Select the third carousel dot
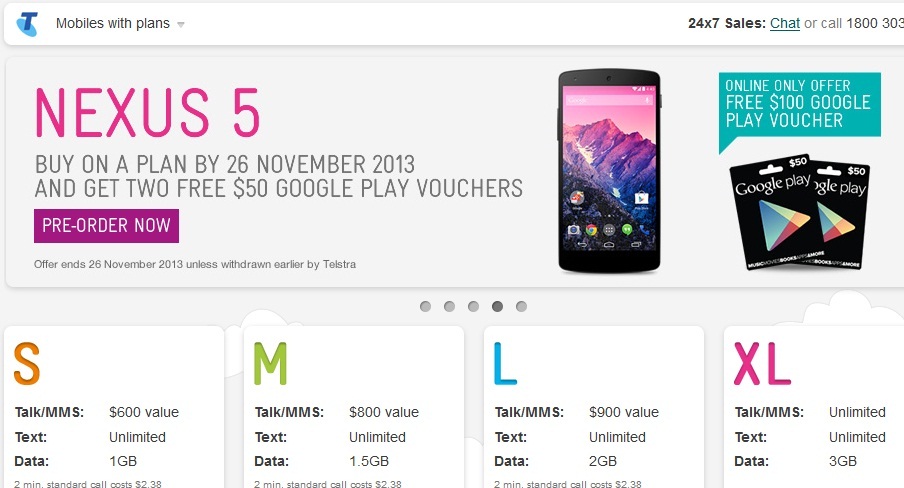This screenshot has height=488, width=904. [x=473, y=306]
